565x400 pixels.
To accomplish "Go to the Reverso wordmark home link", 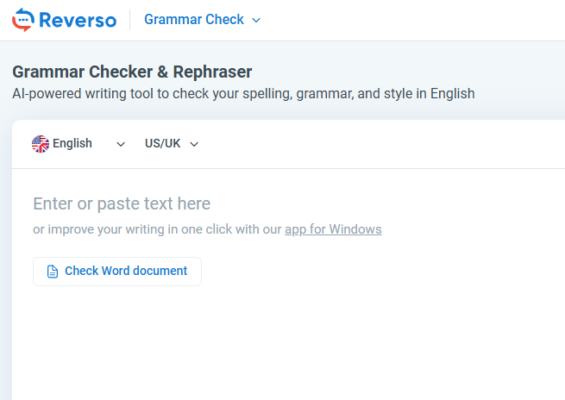I will click(78, 20).
